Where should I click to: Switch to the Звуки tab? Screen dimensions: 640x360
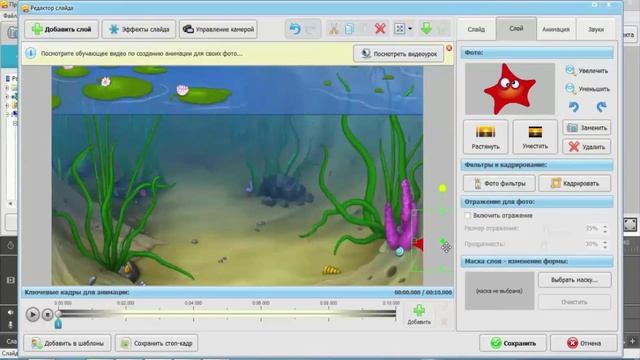(596, 29)
